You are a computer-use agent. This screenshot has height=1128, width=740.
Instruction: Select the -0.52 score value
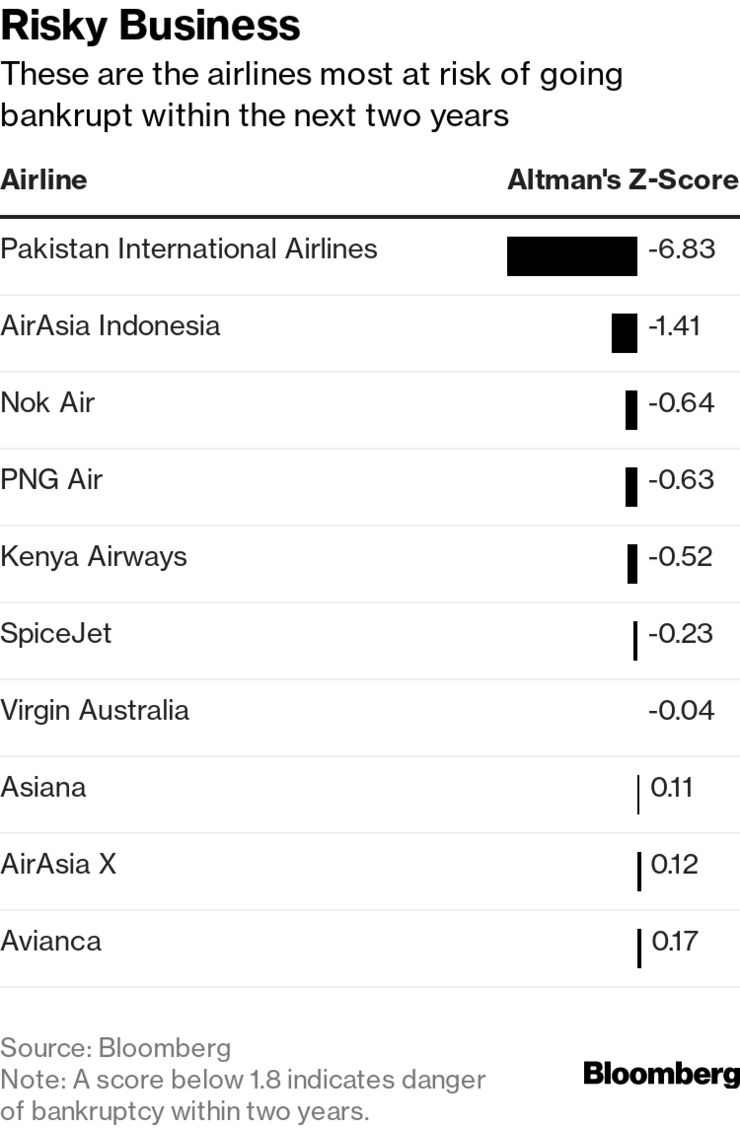click(680, 557)
